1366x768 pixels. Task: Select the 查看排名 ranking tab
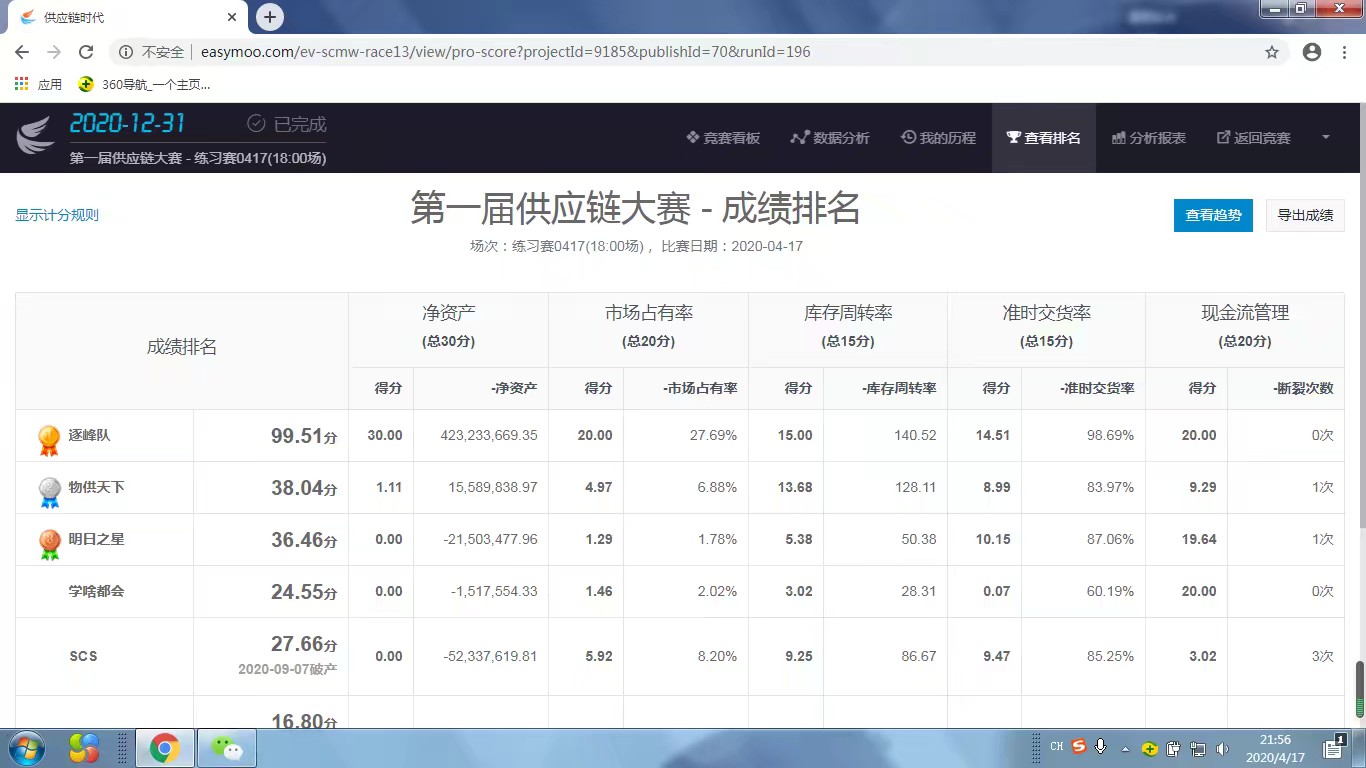tap(1043, 138)
